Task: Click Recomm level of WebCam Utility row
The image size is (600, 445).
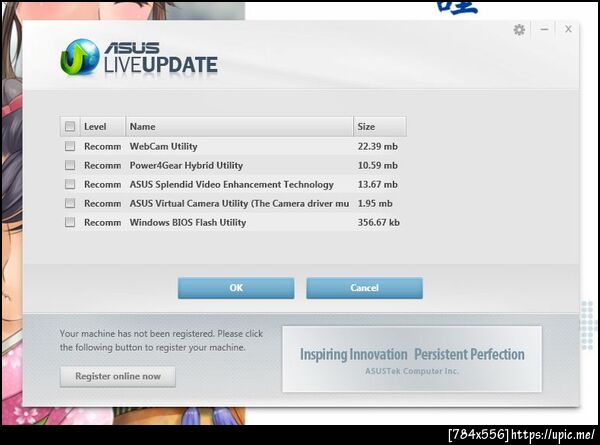Action: click(103, 147)
